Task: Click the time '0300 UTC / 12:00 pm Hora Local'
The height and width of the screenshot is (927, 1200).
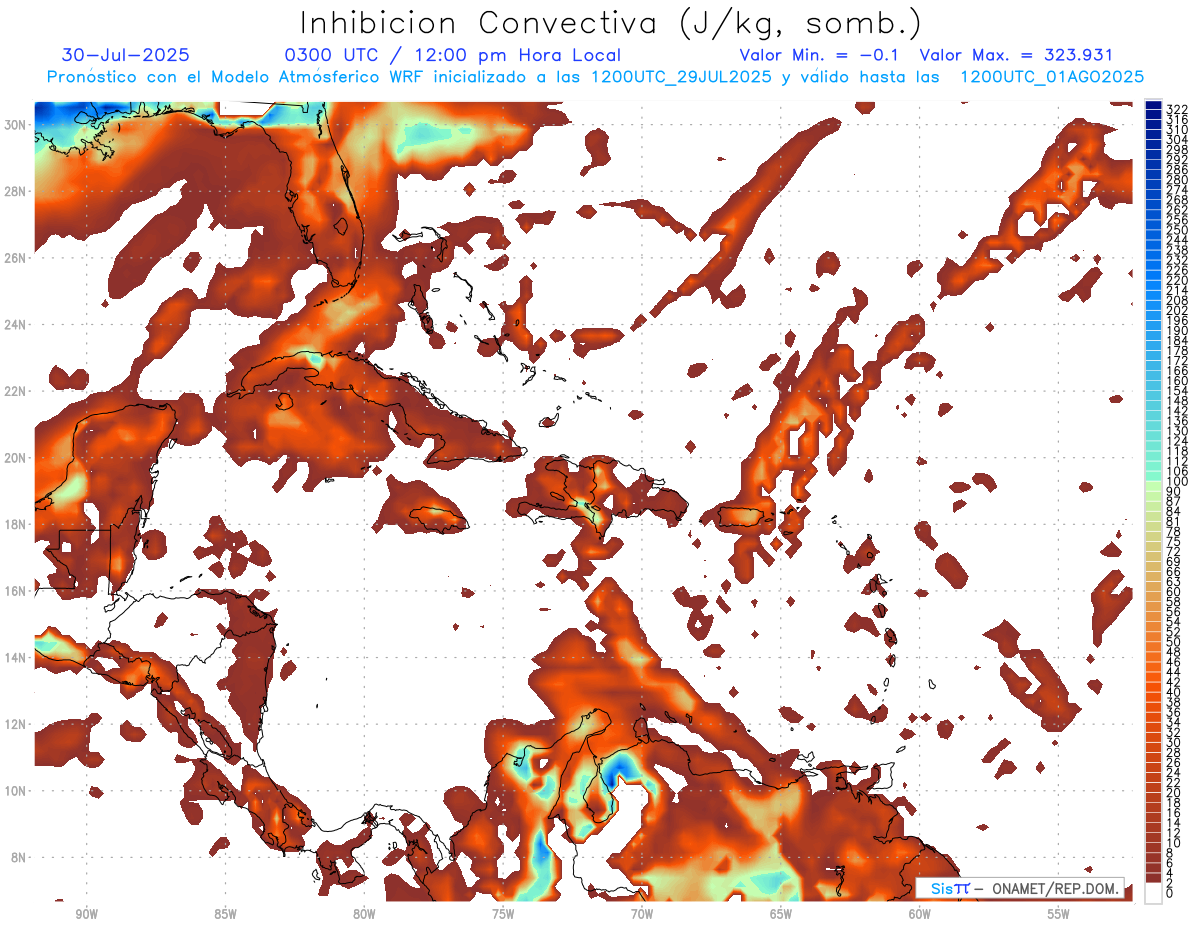Action: 453,56
